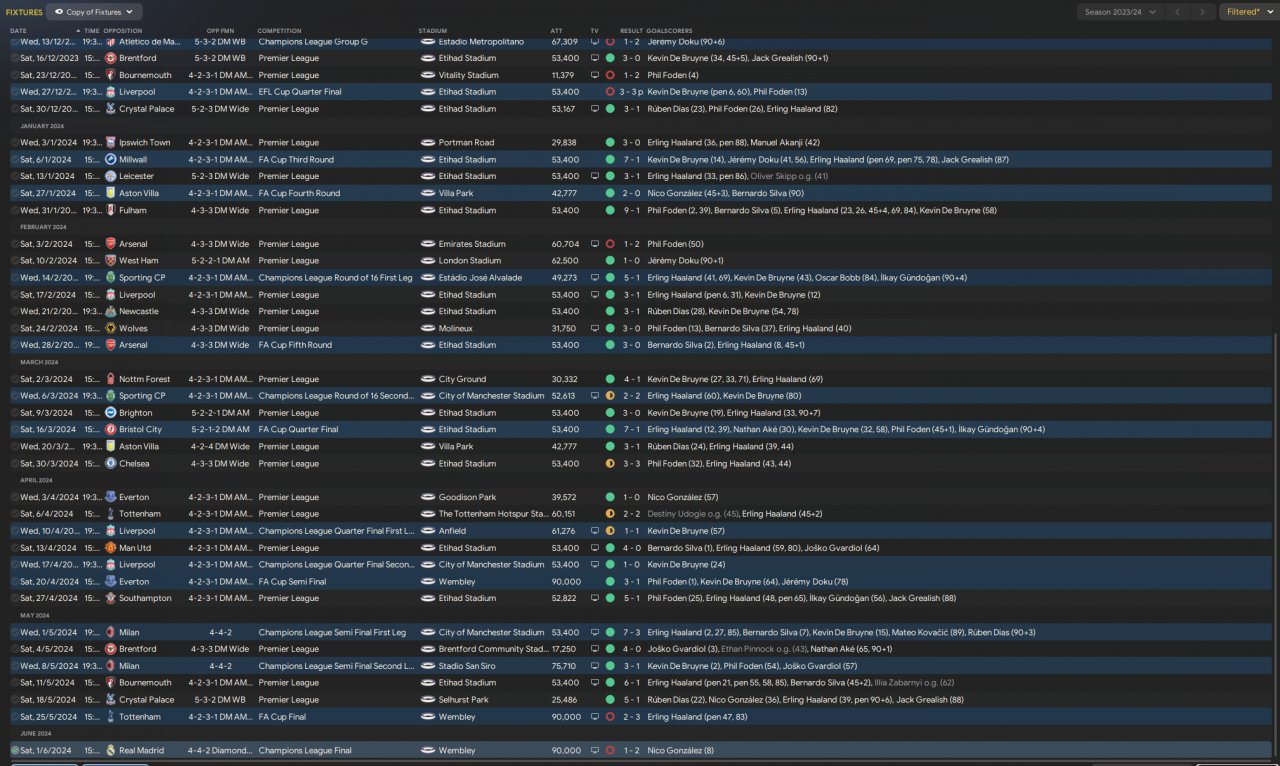The height and width of the screenshot is (766, 1280).
Task: Click the stadium icon beside Goodison Park
Action: (x=428, y=497)
